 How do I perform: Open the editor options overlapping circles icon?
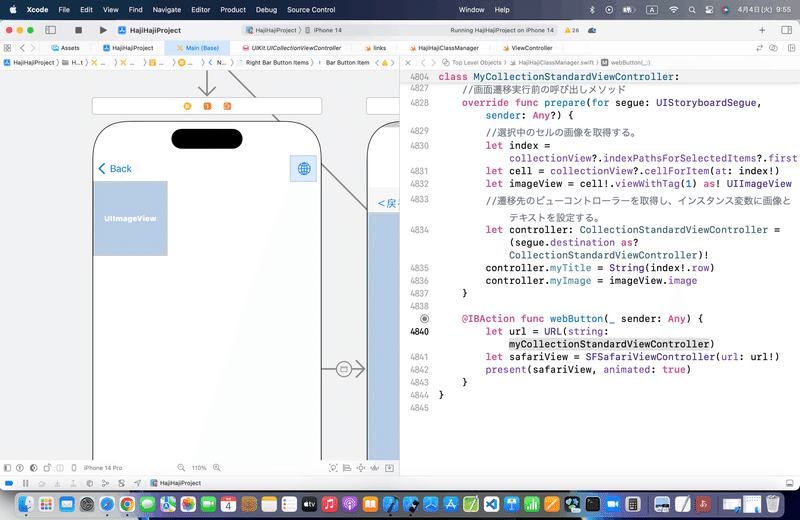(x=773, y=48)
